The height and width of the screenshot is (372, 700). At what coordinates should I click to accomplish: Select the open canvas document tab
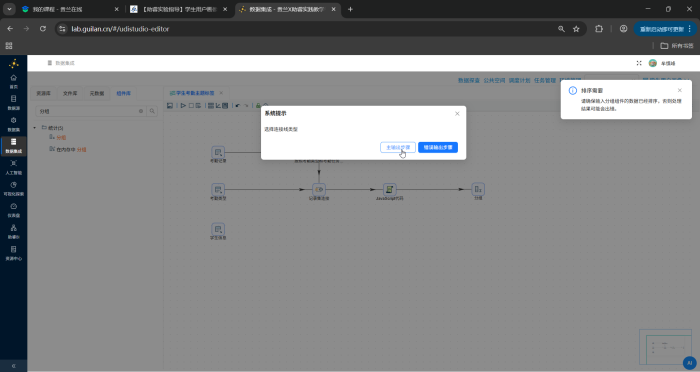(192, 93)
